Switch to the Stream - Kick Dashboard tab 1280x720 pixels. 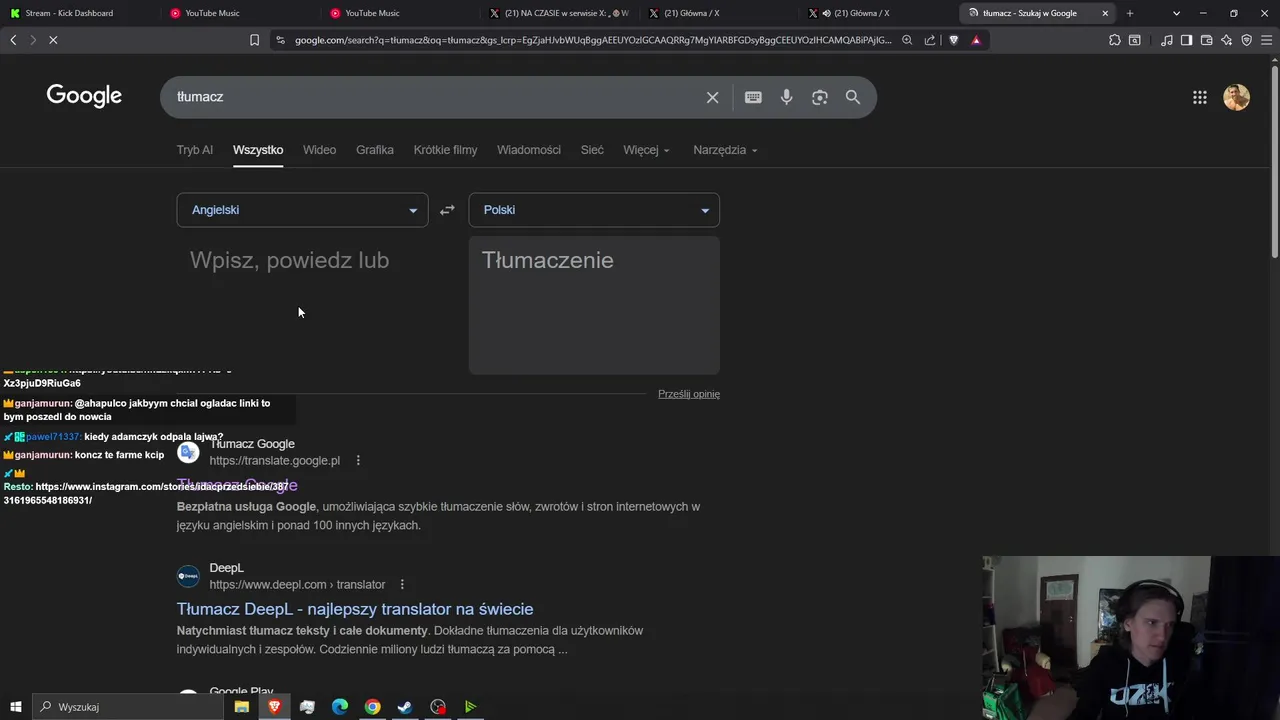tap(80, 13)
